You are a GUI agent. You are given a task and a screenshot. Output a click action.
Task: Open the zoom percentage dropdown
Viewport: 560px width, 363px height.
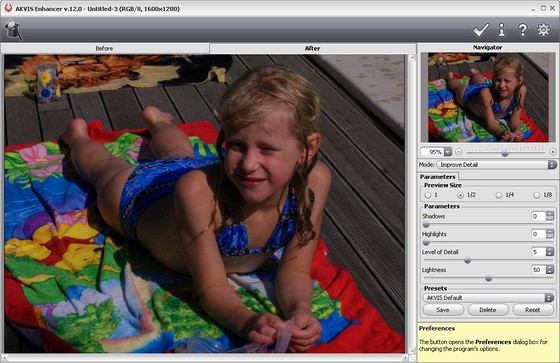click(448, 152)
